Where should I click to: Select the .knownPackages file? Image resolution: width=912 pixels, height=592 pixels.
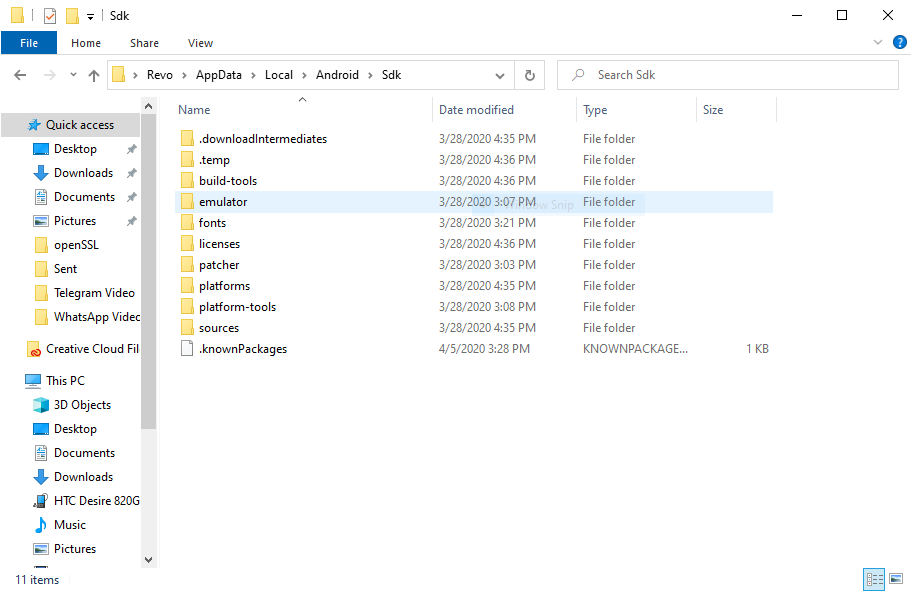(x=245, y=348)
